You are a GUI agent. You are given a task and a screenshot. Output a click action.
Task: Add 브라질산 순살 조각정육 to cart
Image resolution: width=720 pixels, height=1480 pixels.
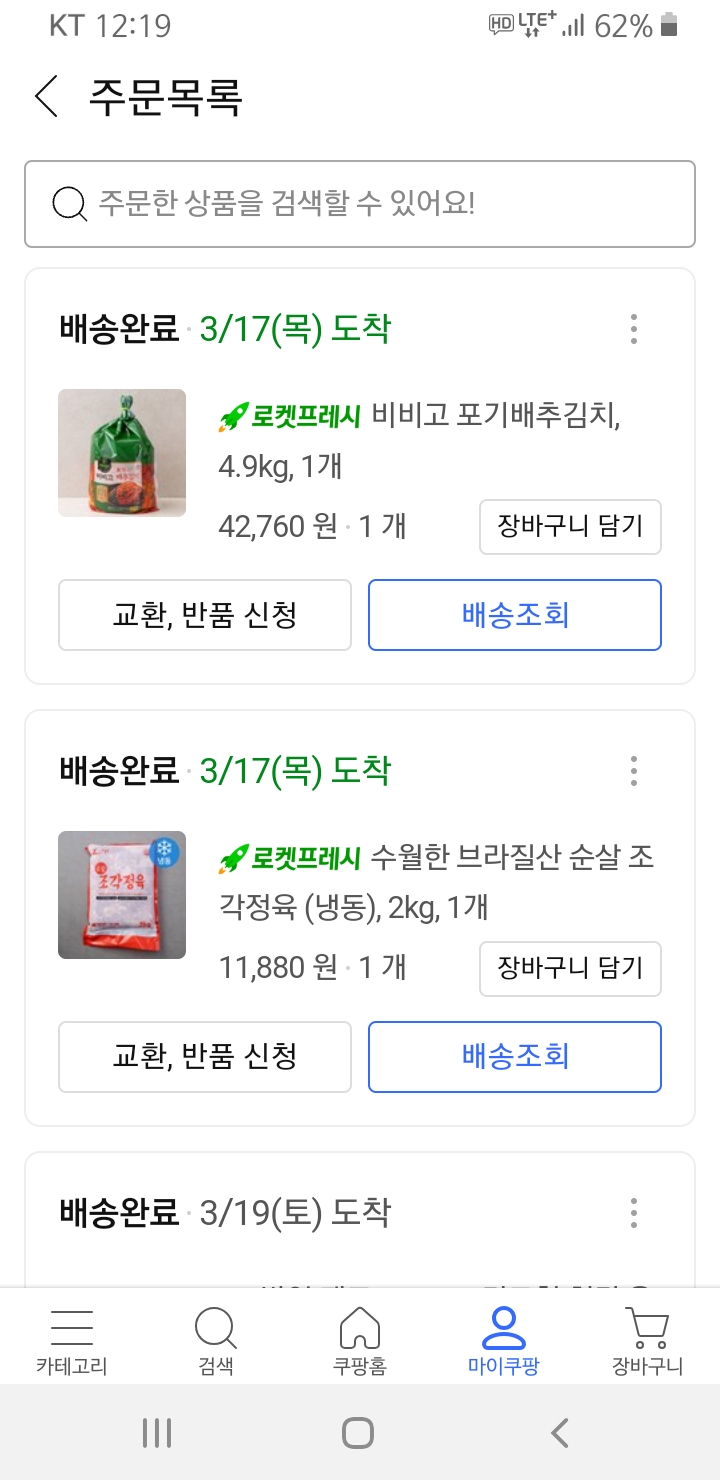click(570, 969)
